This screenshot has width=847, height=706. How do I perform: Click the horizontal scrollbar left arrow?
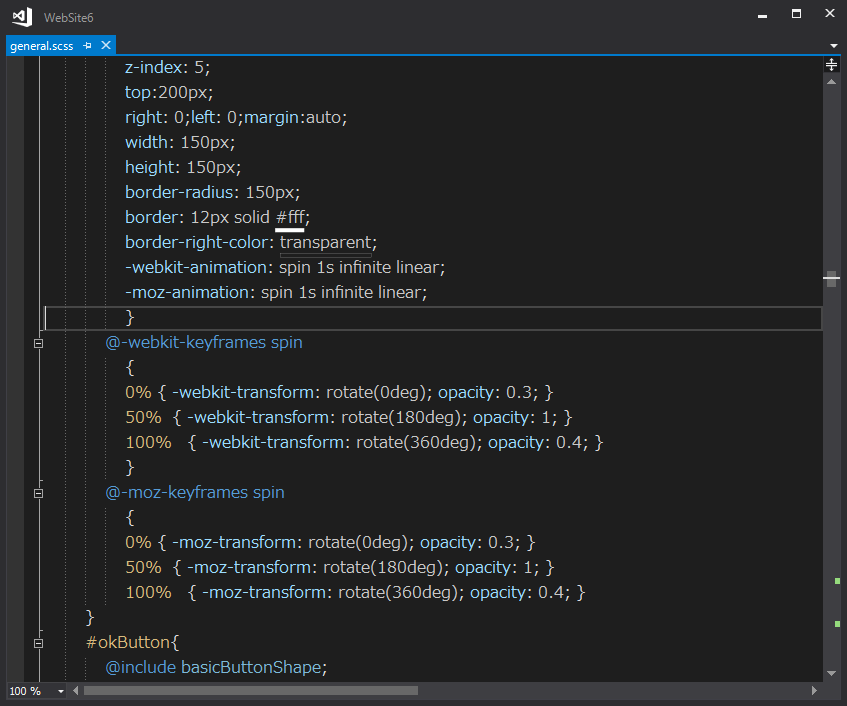76,691
